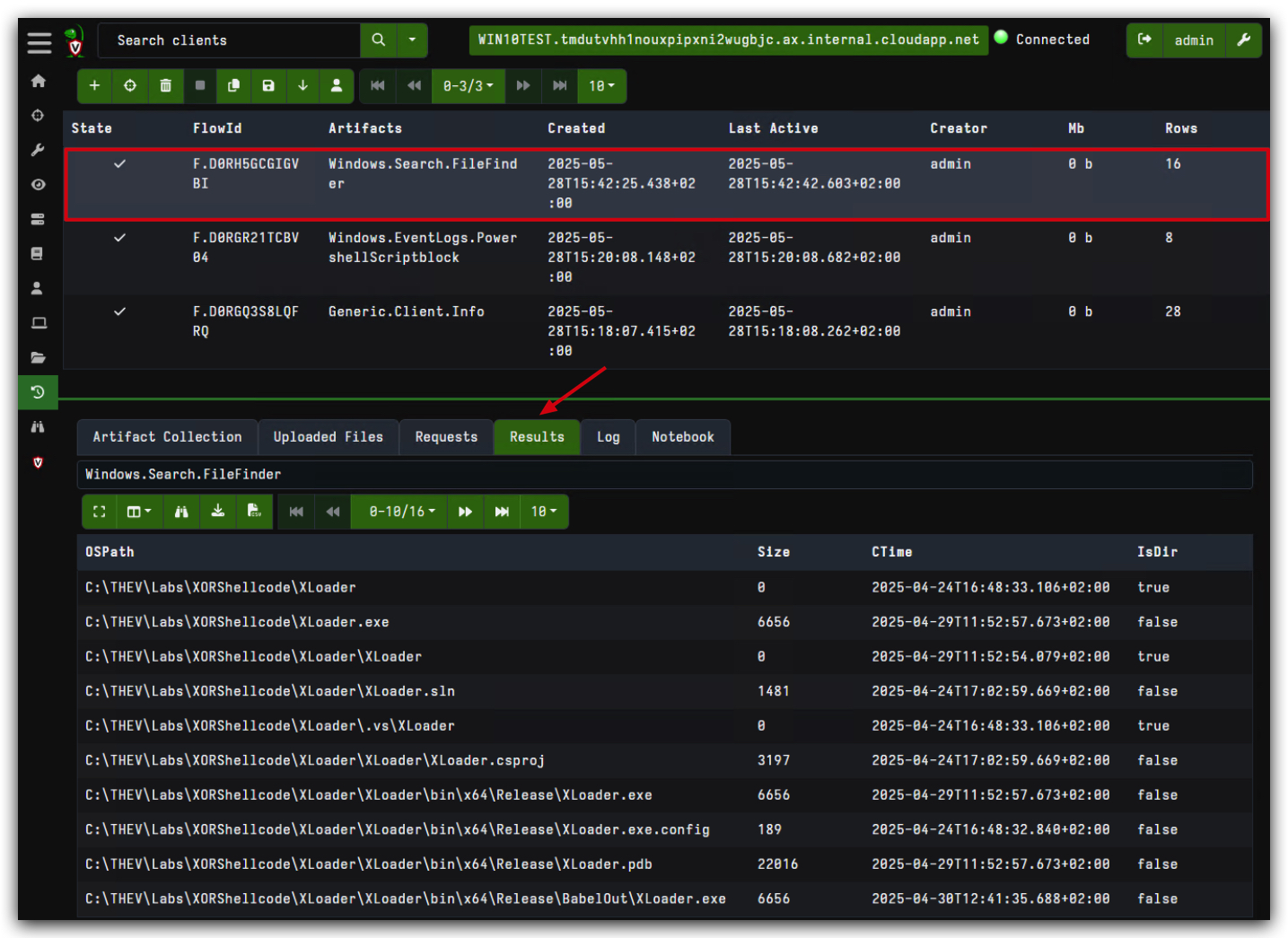Viewport: 1288px width, 938px height.
Task: Open the Uploaded Files tab
Action: [x=329, y=437]
